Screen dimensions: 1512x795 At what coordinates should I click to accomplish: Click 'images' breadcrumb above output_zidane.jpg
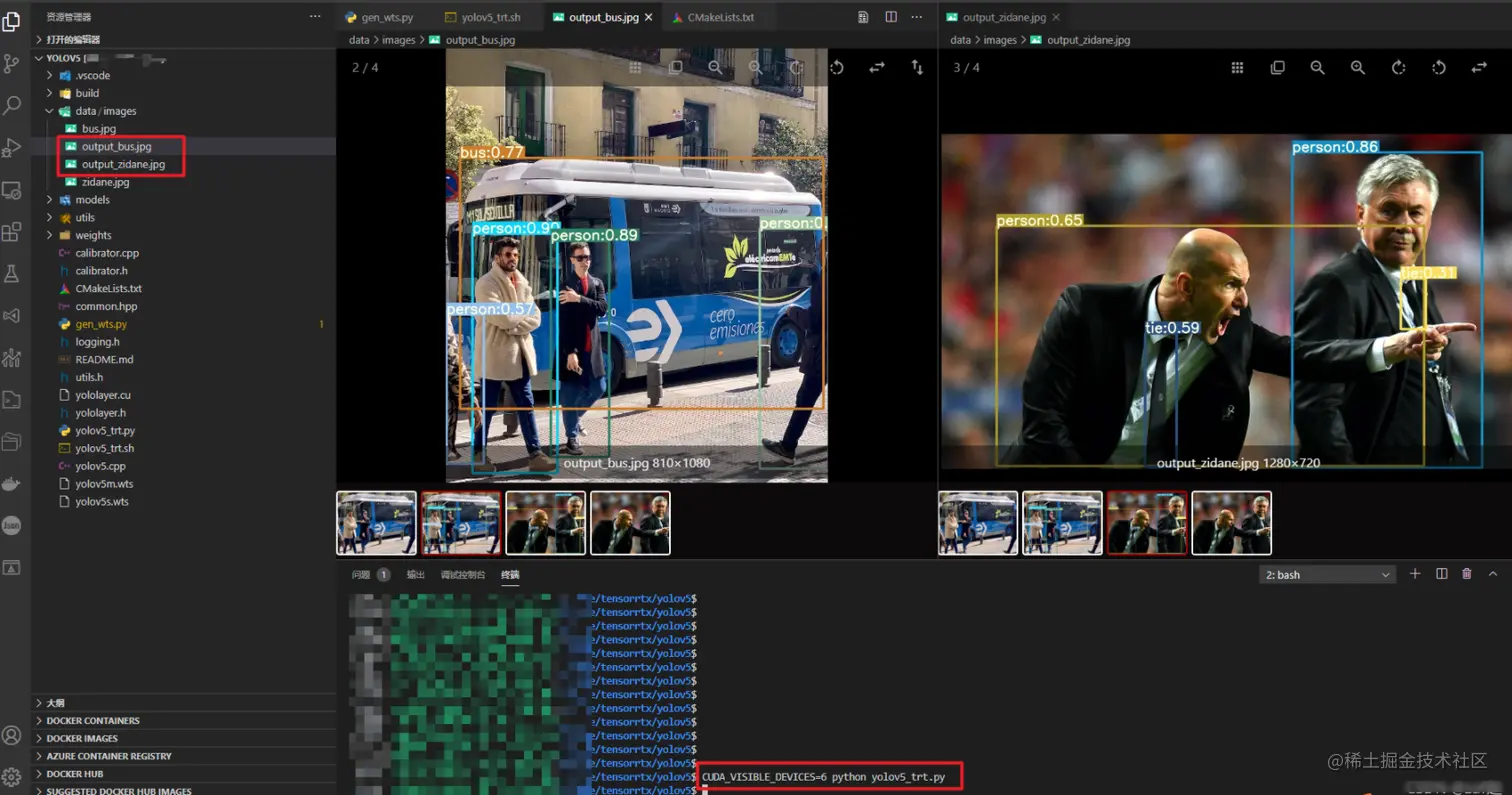[x=1000, y=40]
